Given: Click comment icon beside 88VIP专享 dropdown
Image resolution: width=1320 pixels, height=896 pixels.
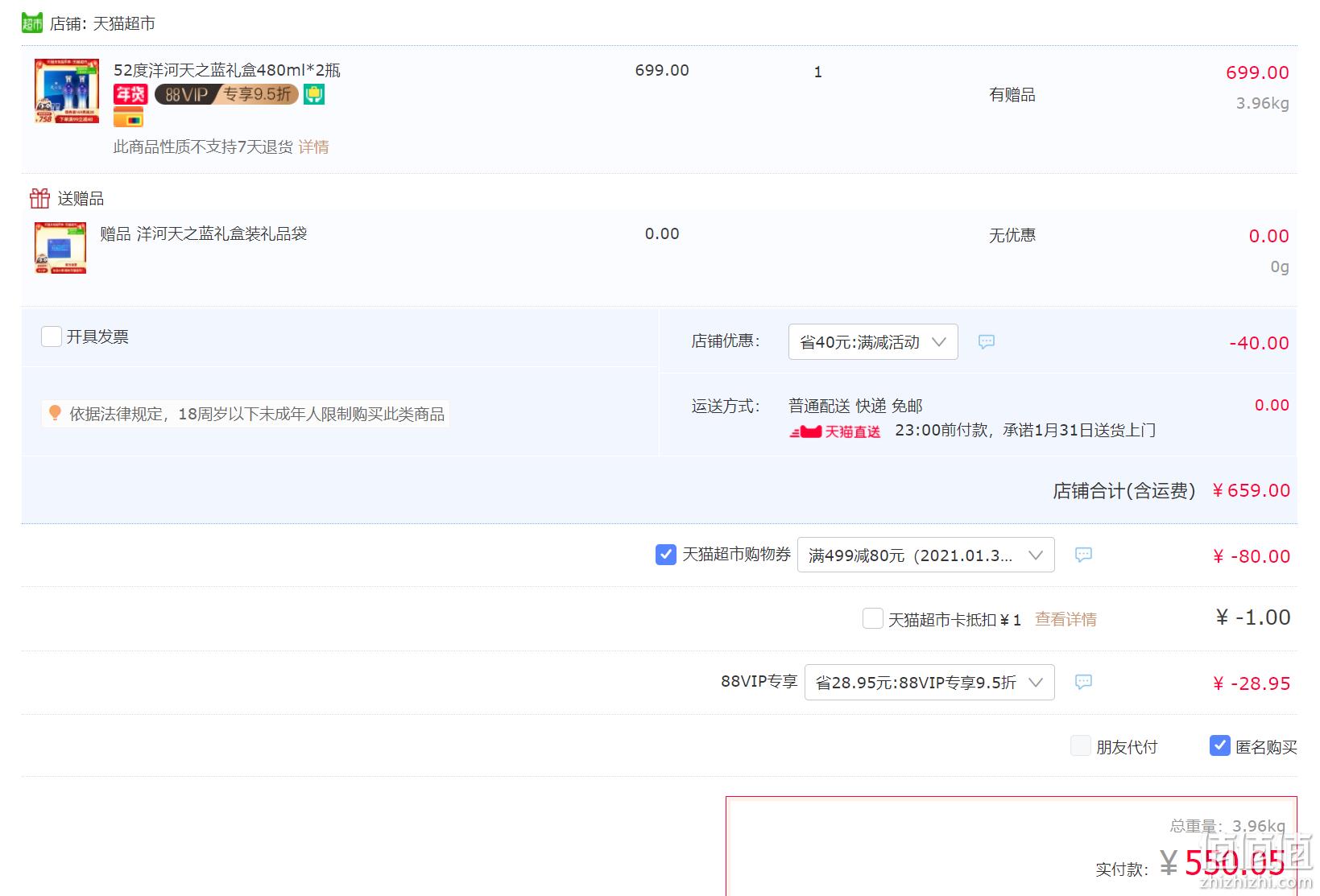Looking at the screenshot, I should click(x=1083, y=682).
